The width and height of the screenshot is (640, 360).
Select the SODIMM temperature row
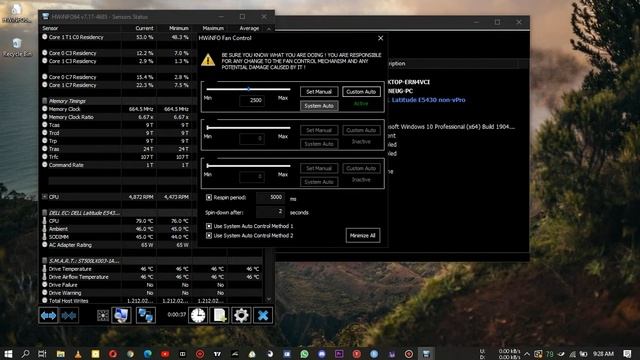click(x=116, y=237)
